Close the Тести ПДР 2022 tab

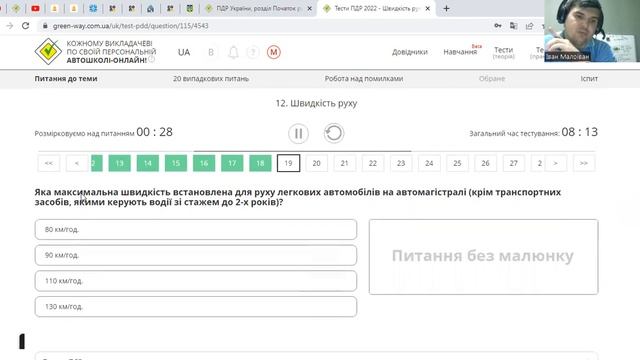pyautogui.click(x=428, y=8)
